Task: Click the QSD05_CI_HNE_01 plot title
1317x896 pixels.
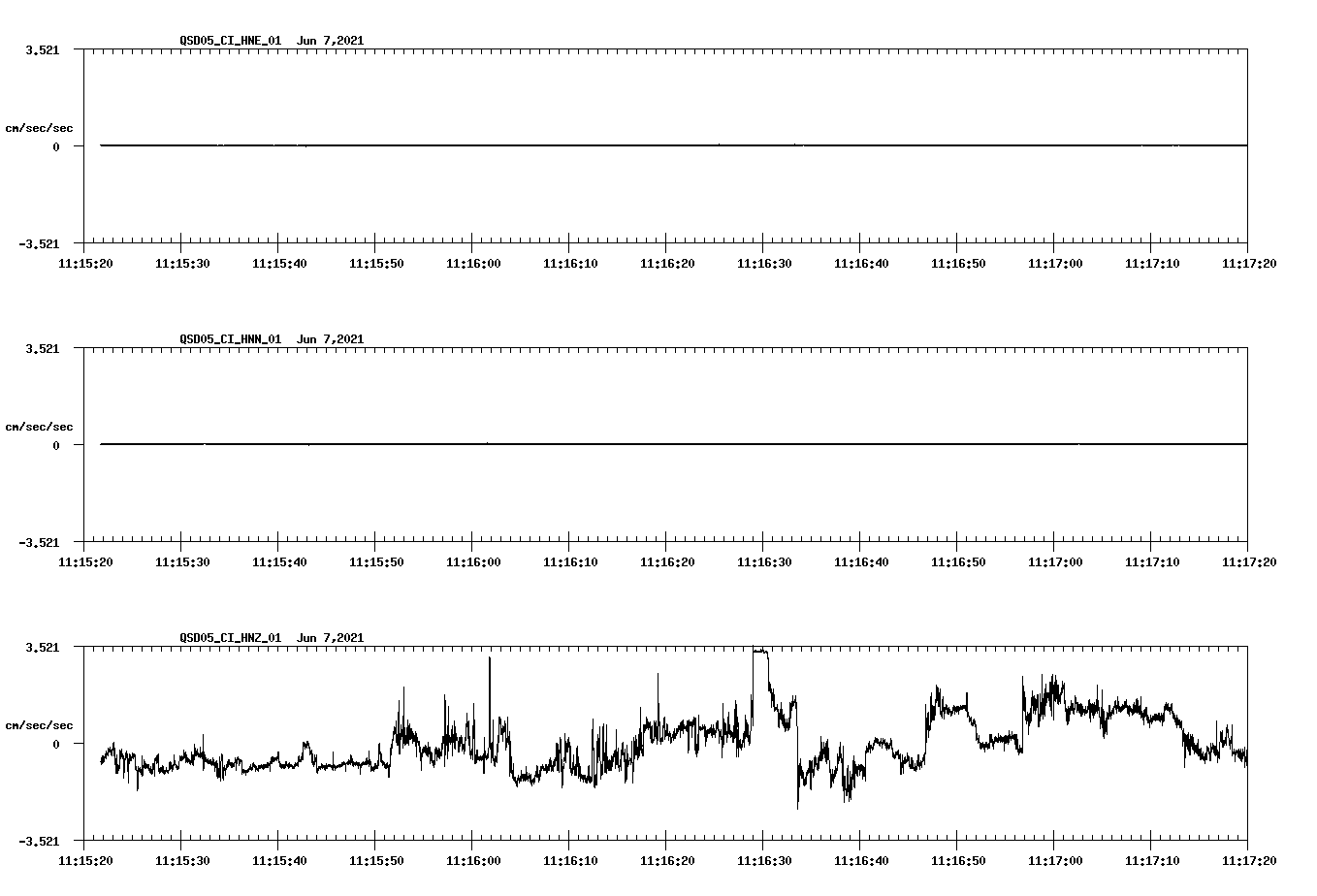Action: [272, 41]
